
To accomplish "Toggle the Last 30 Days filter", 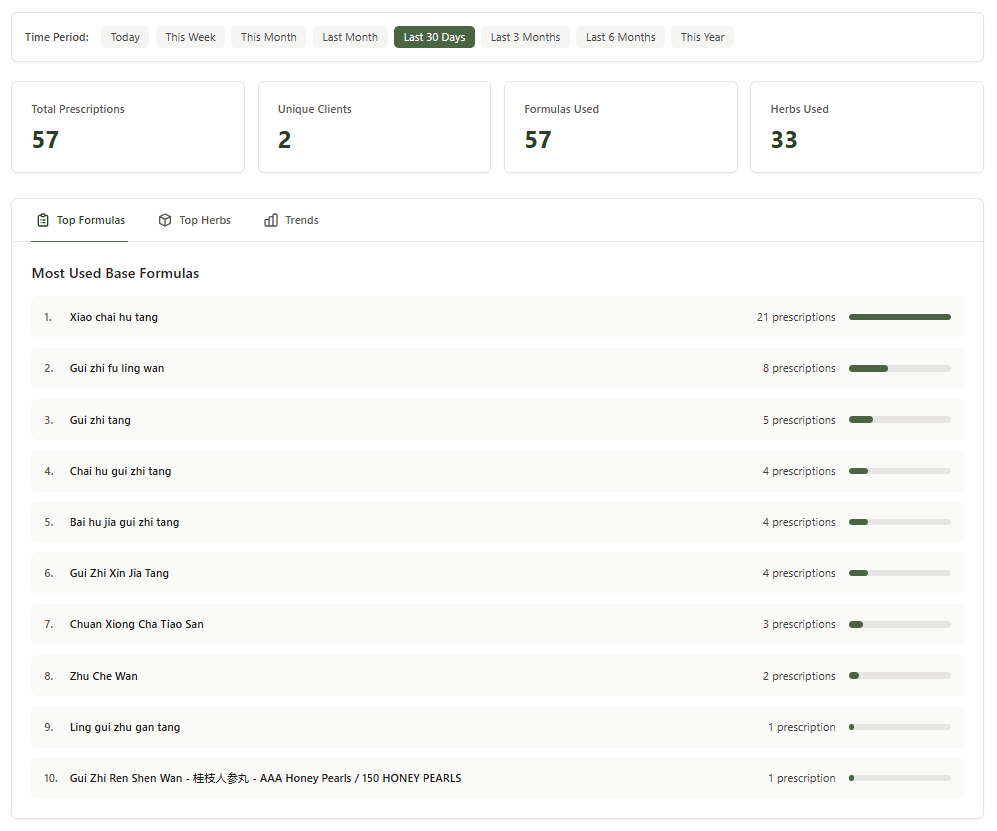I will pos(433,36).
